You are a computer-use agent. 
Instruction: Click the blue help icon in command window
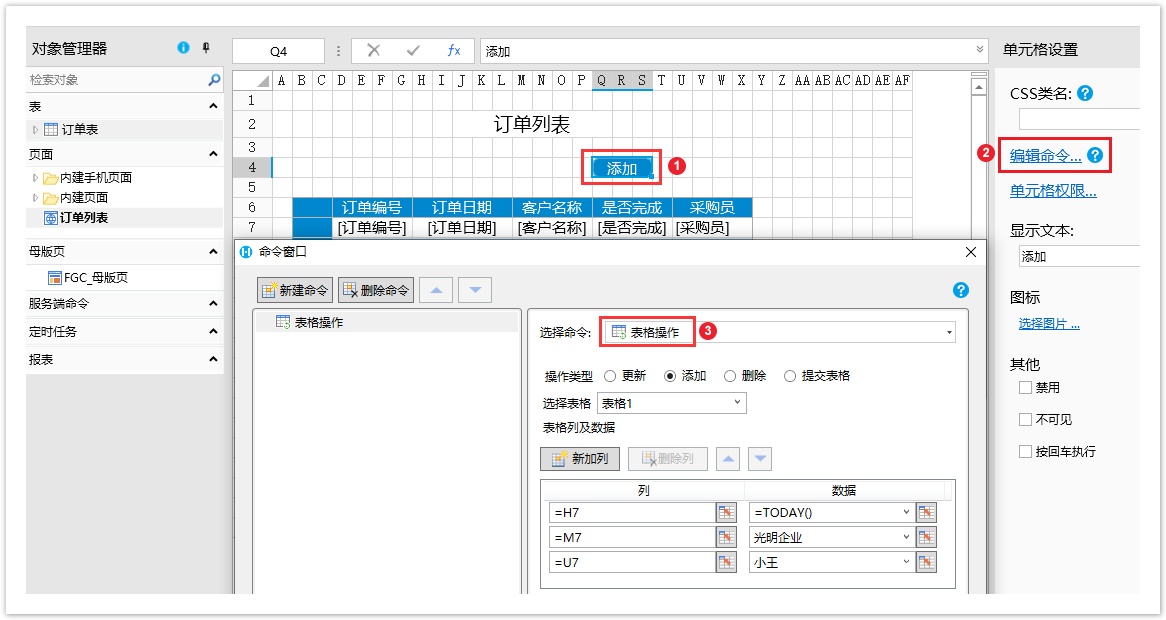pos(961,290)
